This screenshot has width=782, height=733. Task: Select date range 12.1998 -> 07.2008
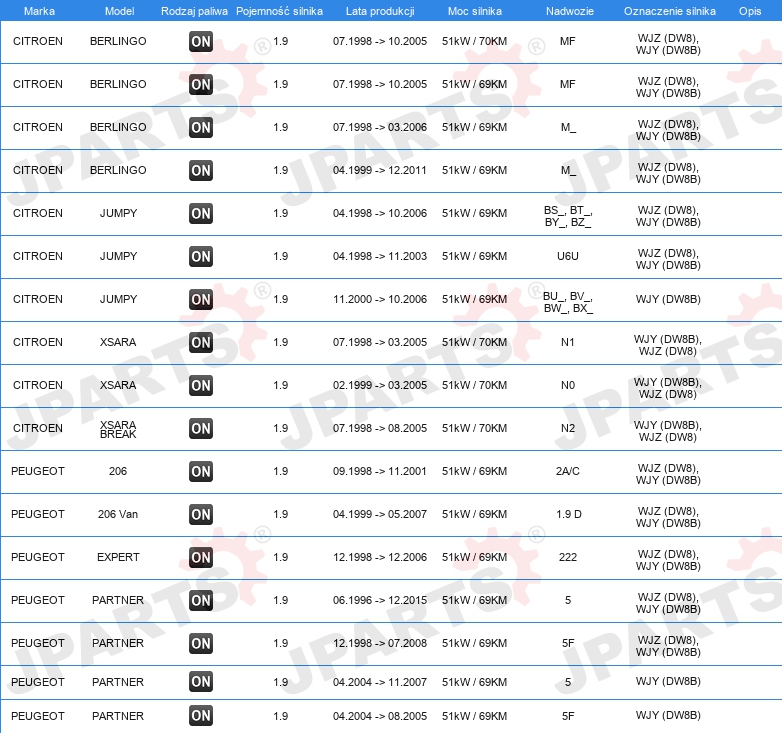point(380,643)
